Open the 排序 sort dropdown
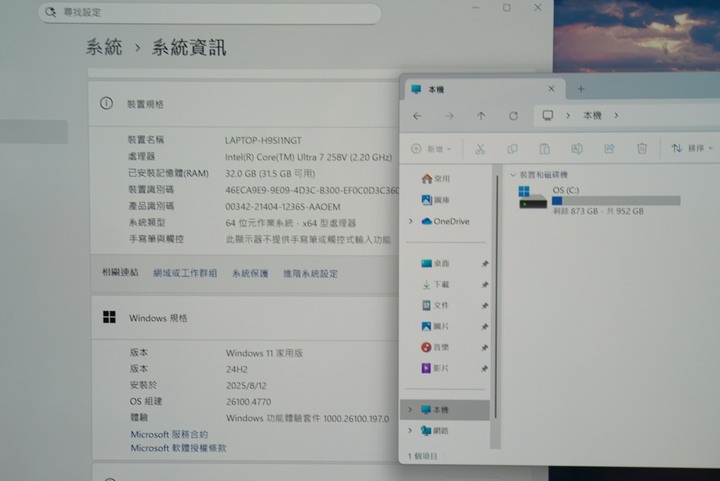The height and width of the screenshot is (481, 720). click(692, 148)
